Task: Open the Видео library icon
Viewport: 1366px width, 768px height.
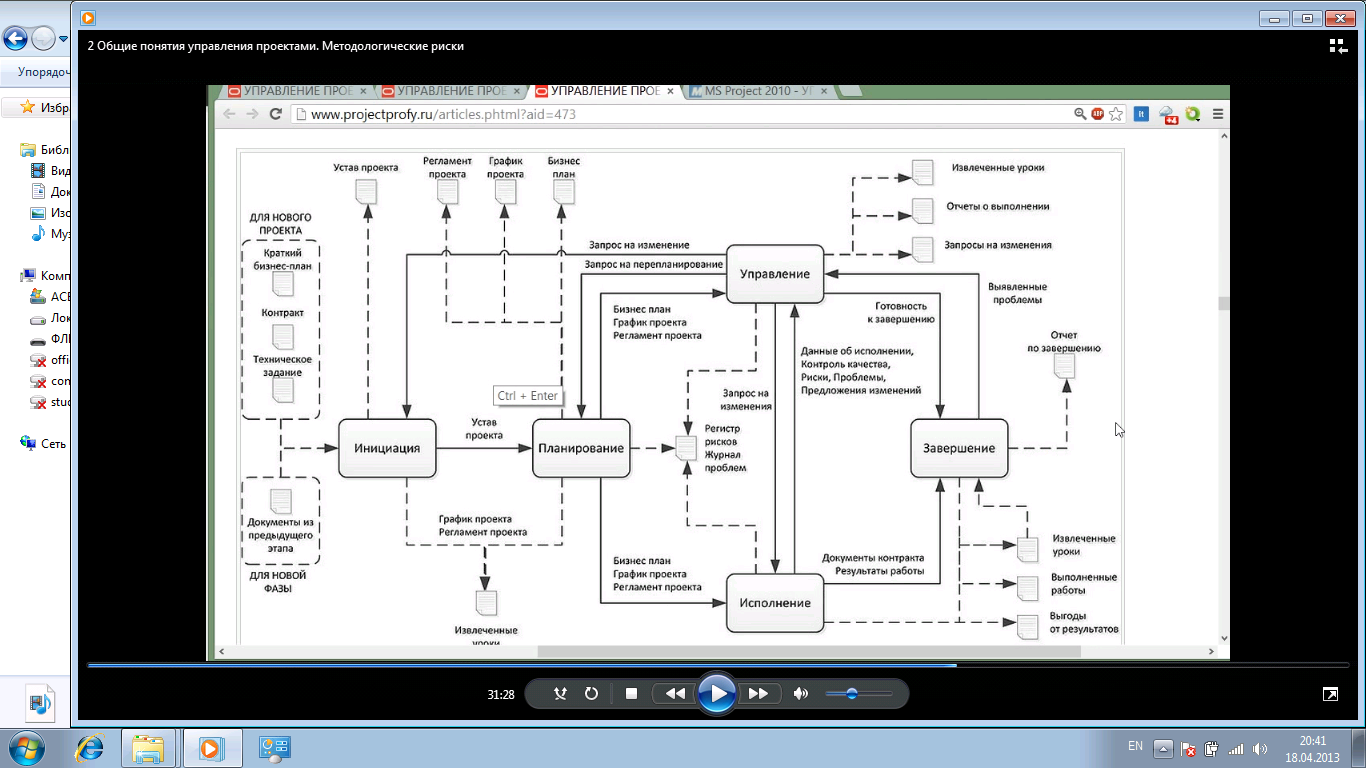Action: pos(39,171)
